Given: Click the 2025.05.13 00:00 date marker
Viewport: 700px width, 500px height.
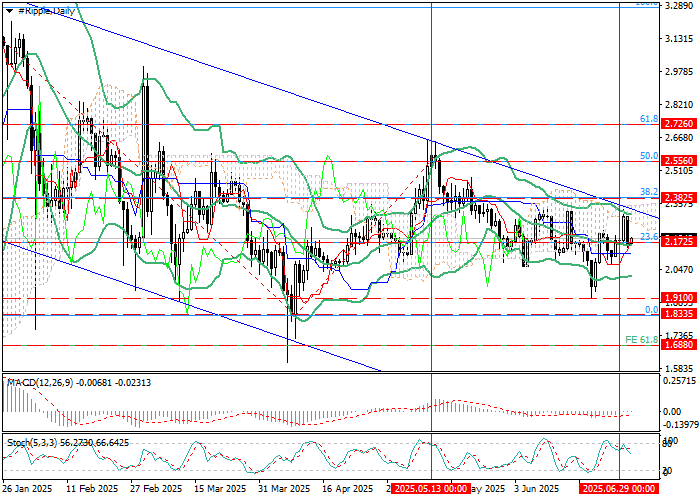Looking at the screenshot, I should coord(430,490).
